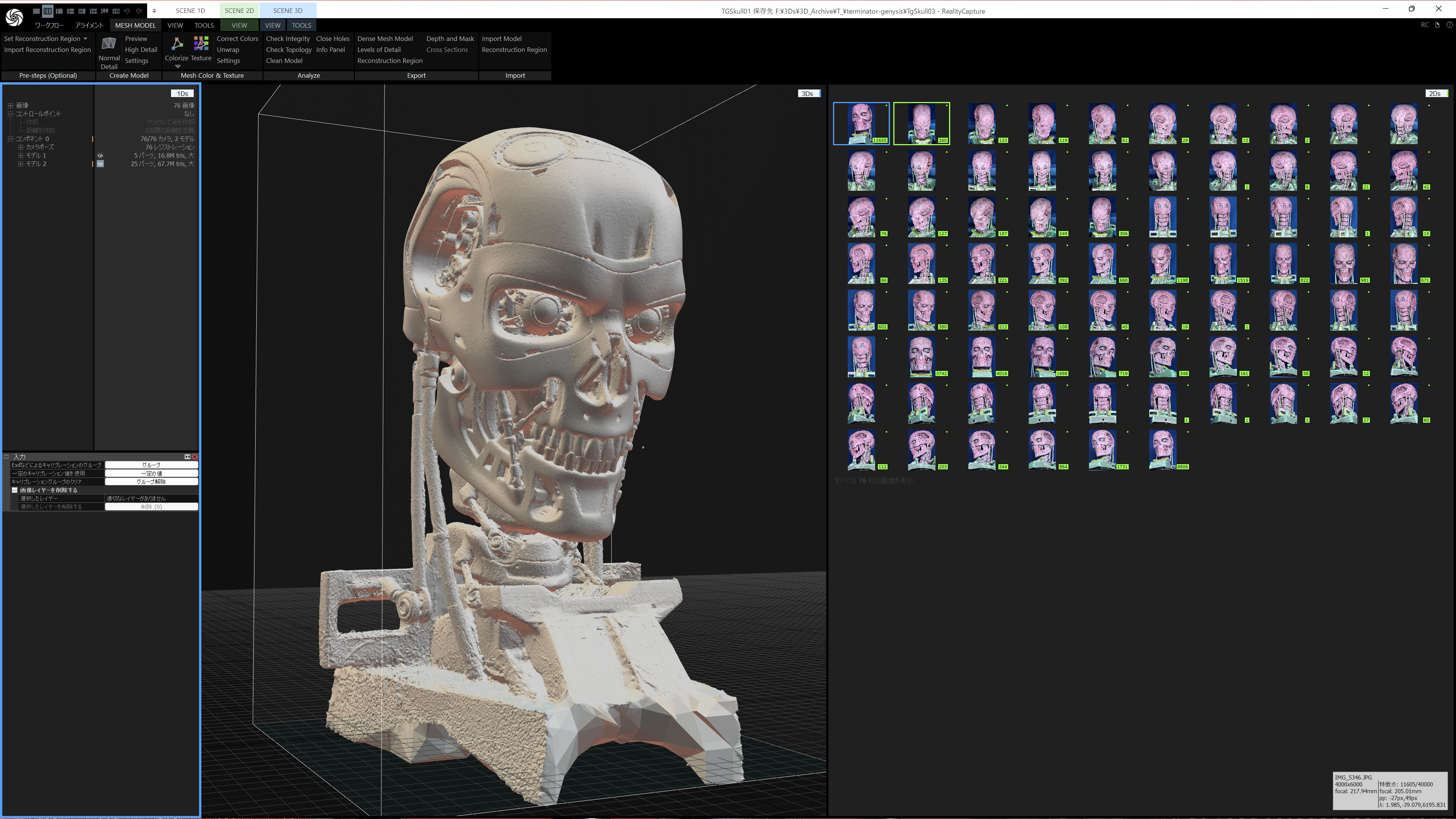The height and width of the screenshot is (819, 1456).
Task: Open the help question mark icon
Action: (1449, 25)
